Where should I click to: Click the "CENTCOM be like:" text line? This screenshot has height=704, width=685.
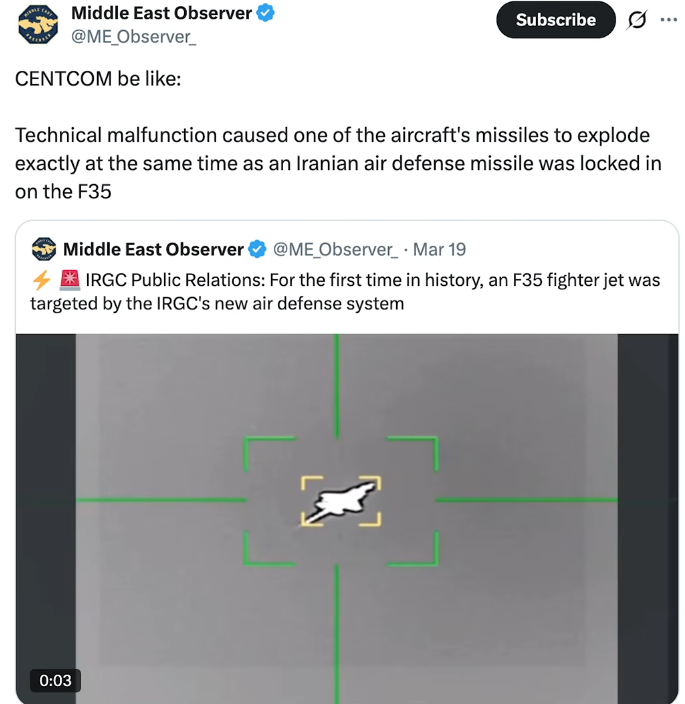coord(98,78)
